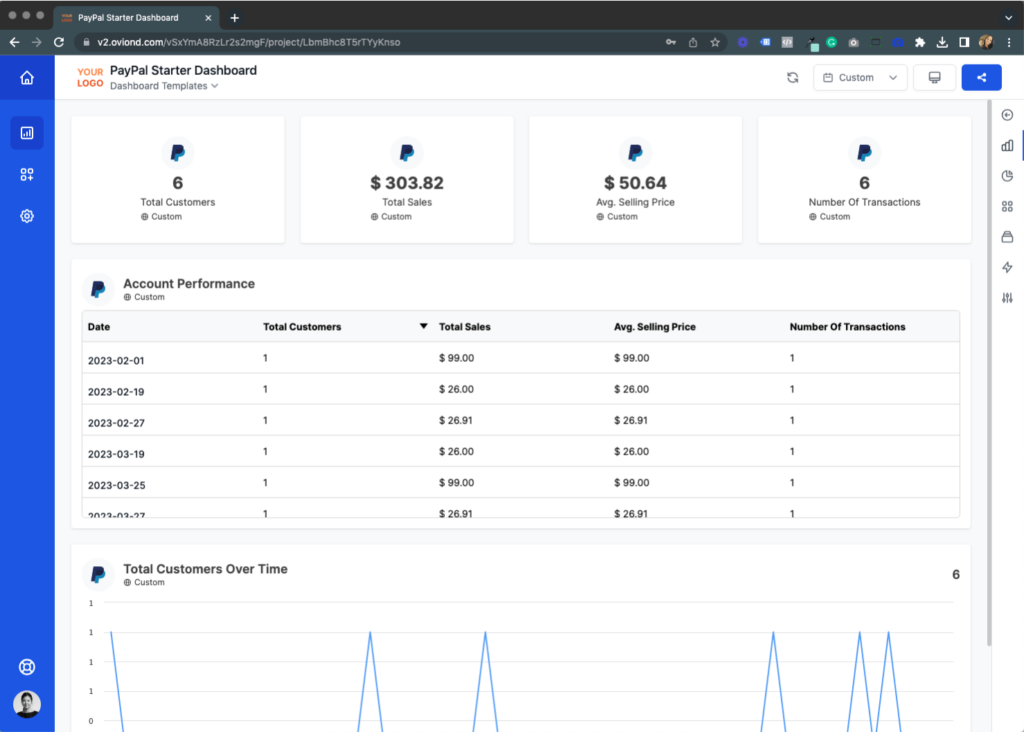
Task: Click the $ 50.64 Avg. Selling Price value
Action: tap(635, 183)
